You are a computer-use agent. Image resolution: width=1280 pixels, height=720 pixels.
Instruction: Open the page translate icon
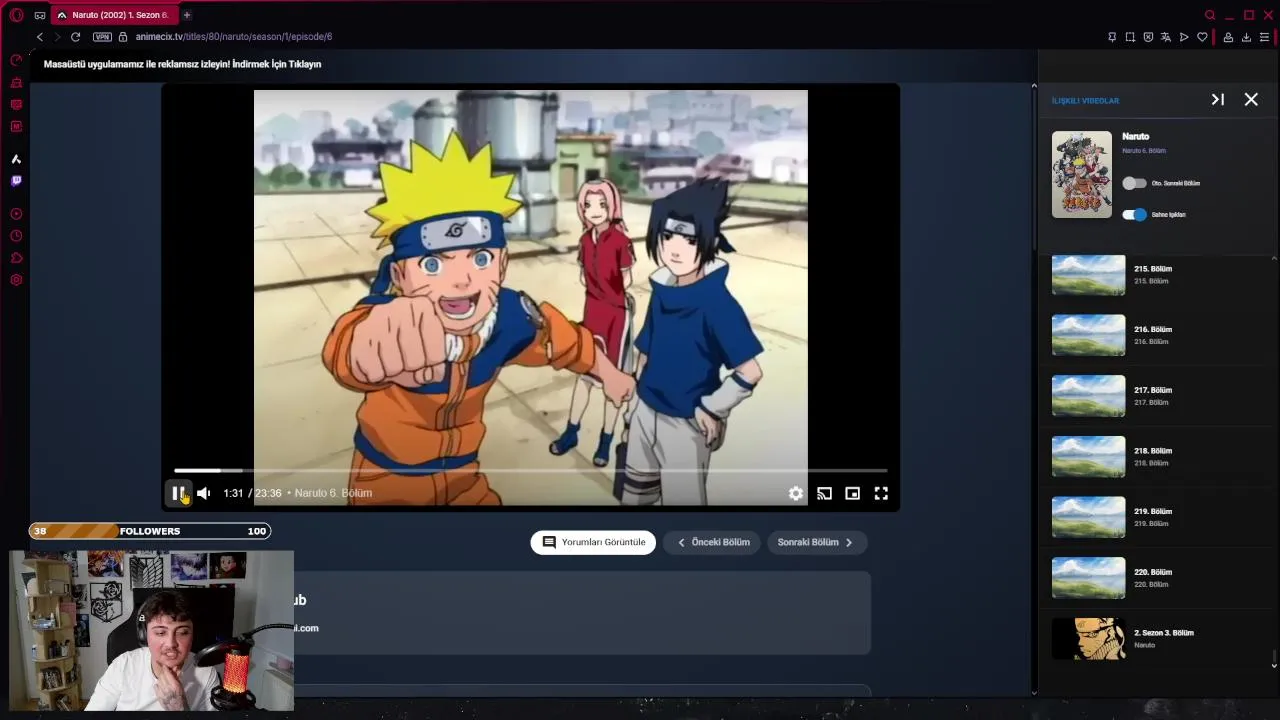coord(1166,37)
